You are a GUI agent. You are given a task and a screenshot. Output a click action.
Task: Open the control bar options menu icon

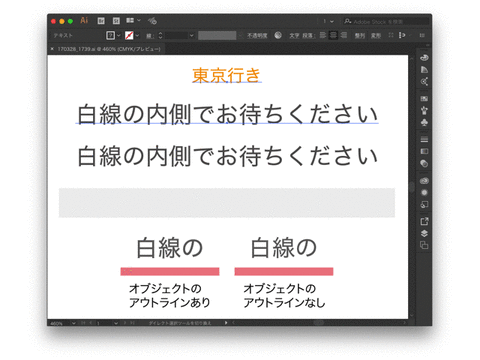422,35
